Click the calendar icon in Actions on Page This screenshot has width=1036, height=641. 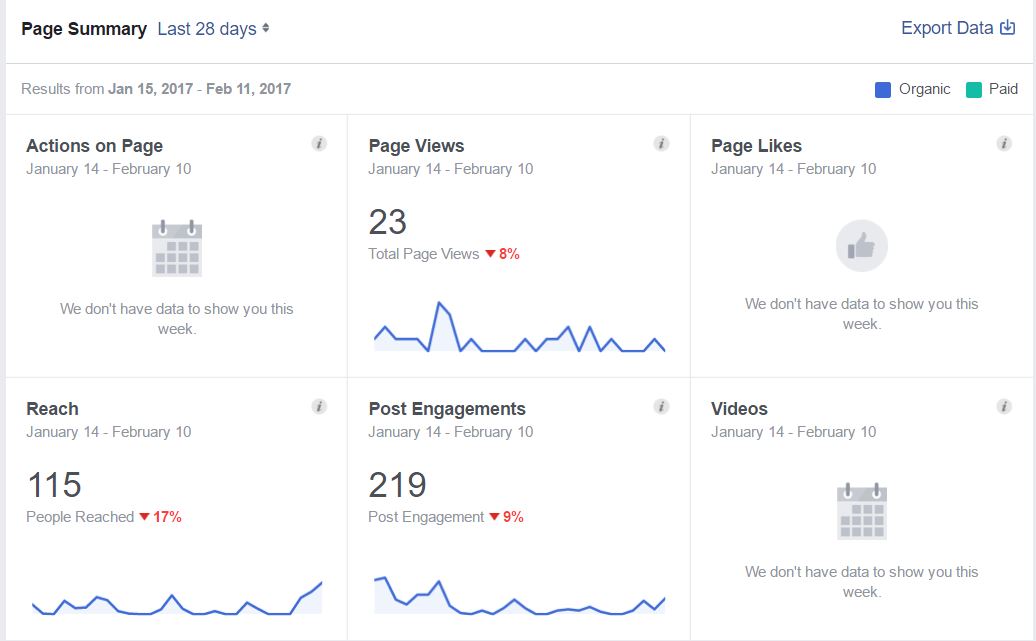pos(177,248)
